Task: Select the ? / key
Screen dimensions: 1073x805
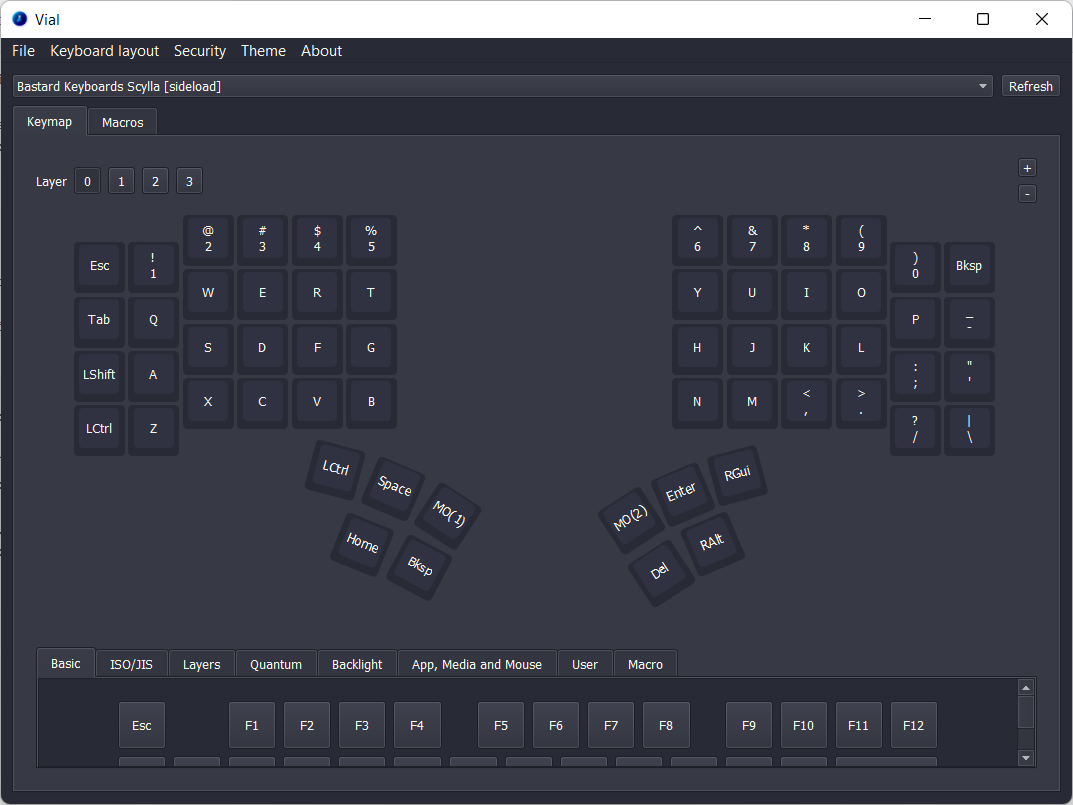Action: point(915,429)
